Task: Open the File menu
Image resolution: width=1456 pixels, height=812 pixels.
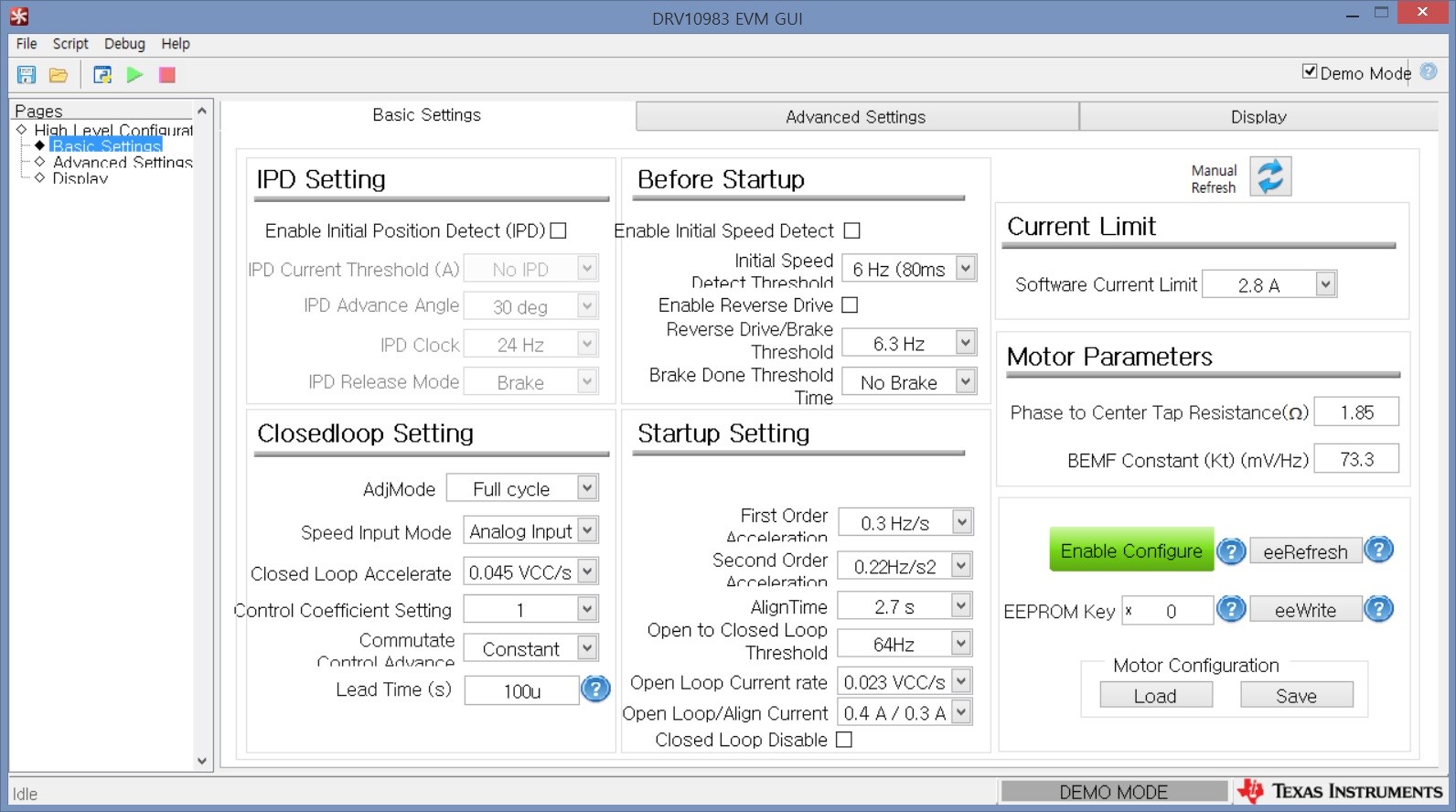Action: tap(27, 43)
